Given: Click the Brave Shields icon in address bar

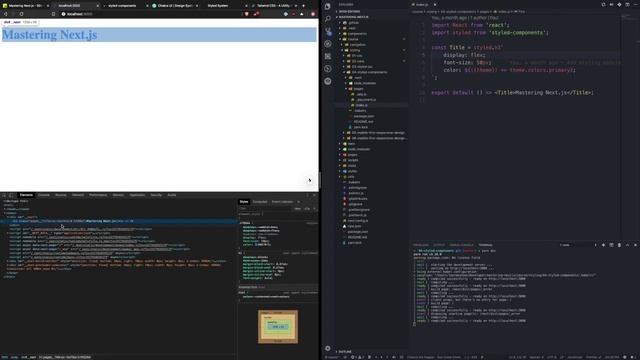Looking at the screenshot, I should click(247, 14).
